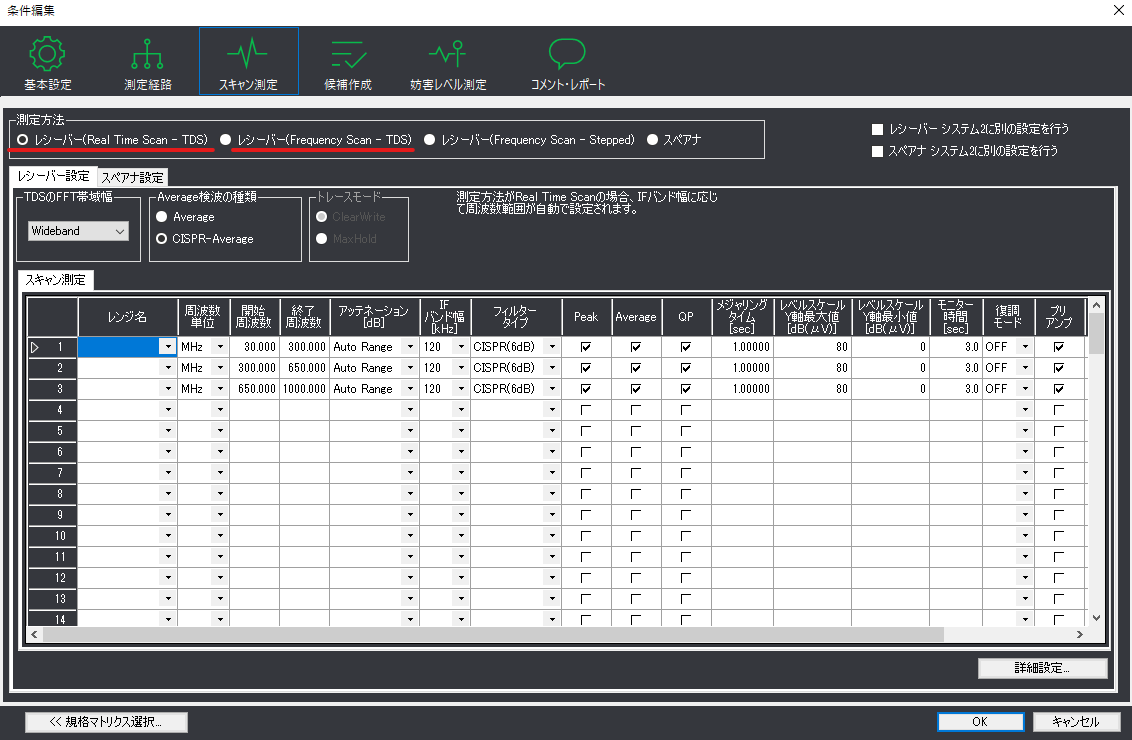Click the start frequency 30.000 cell
The width and height of the screenshot is (1132, 740).
pos(255,347)
